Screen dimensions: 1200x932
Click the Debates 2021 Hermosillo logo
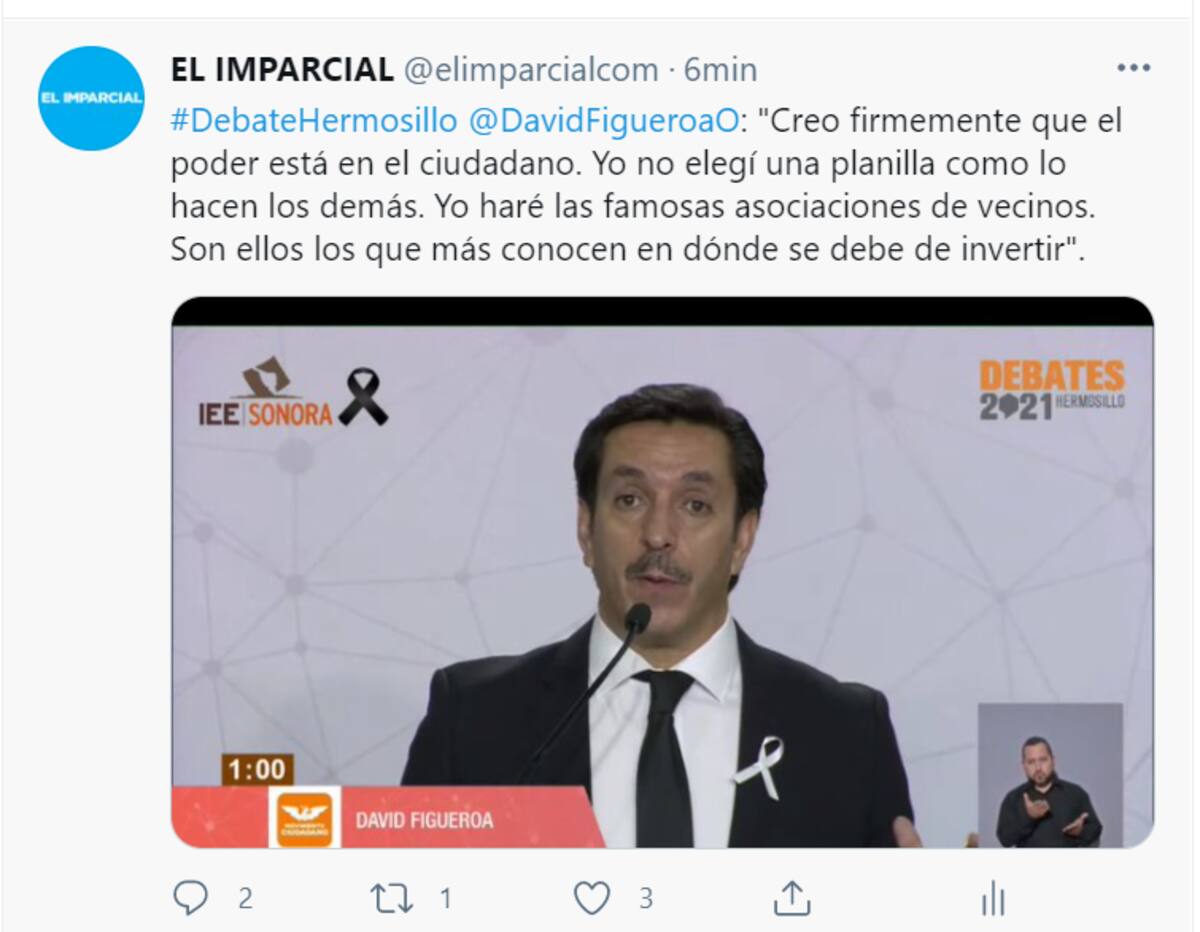point(1052,389)
